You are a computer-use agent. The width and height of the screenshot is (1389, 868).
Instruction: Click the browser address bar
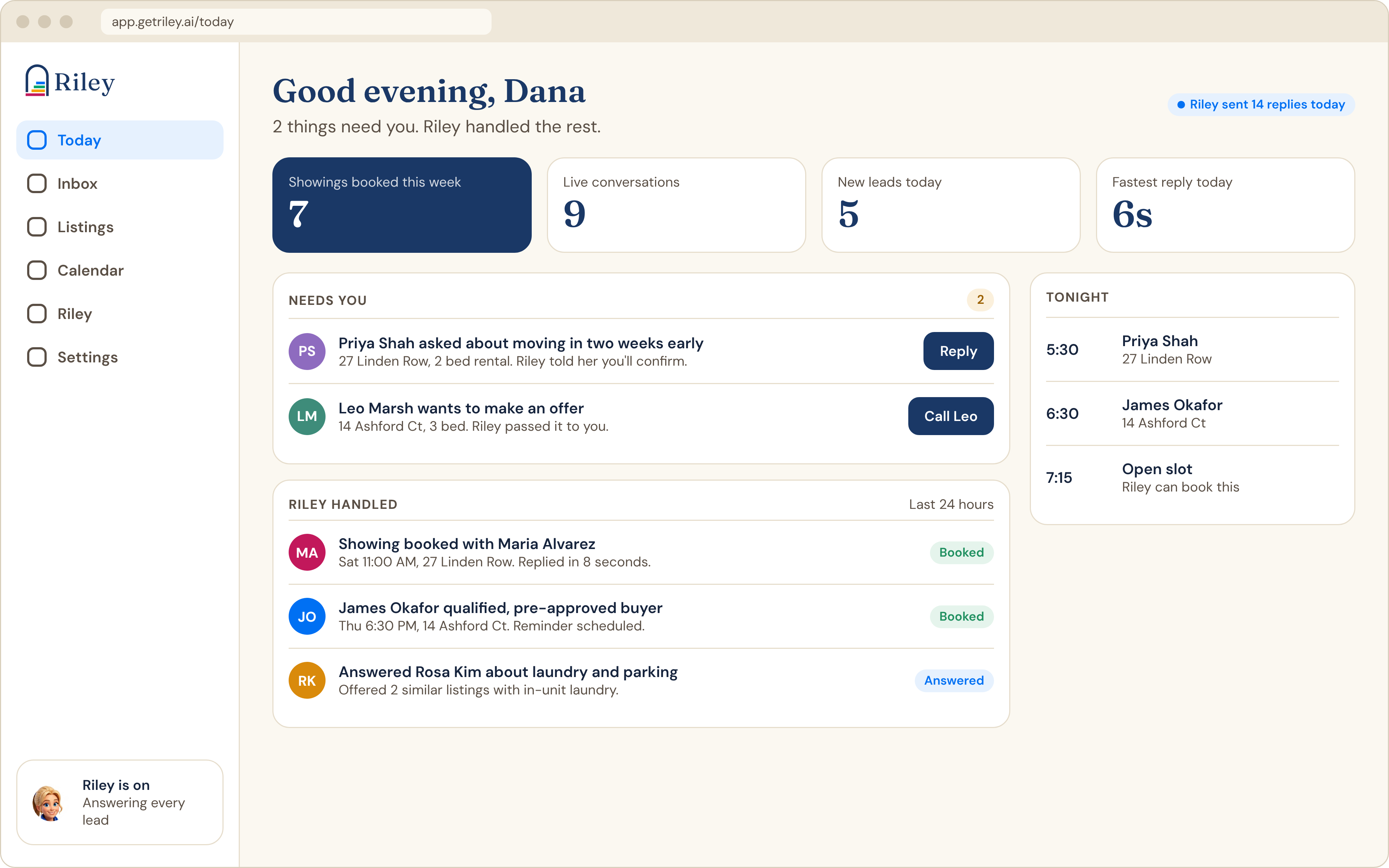tap(296, 22)
